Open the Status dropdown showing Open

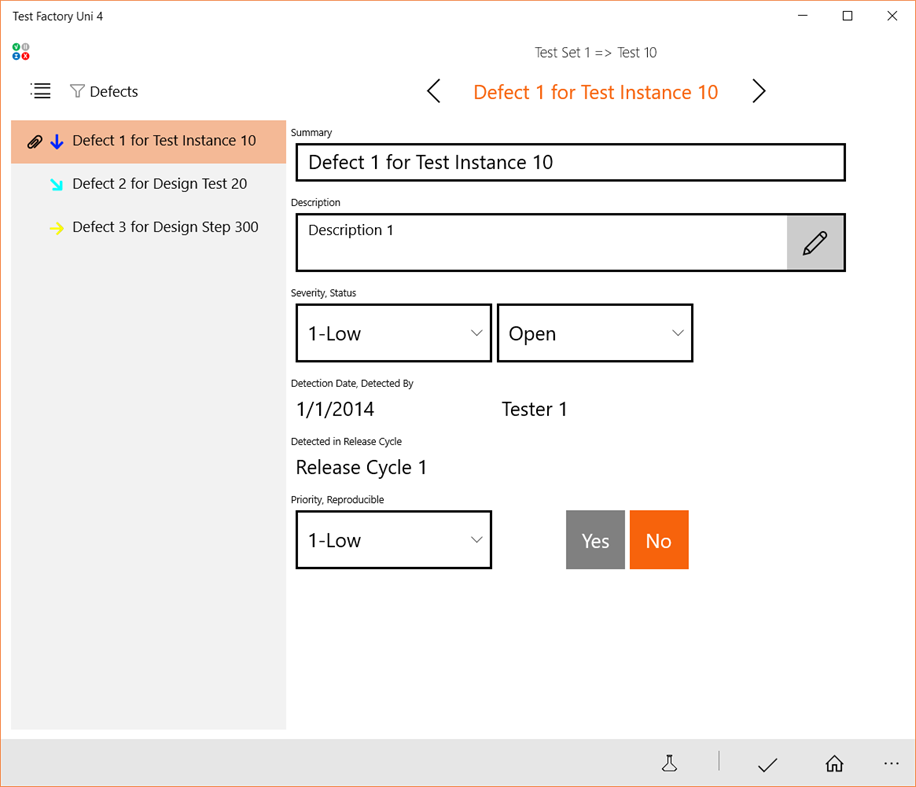595,333
